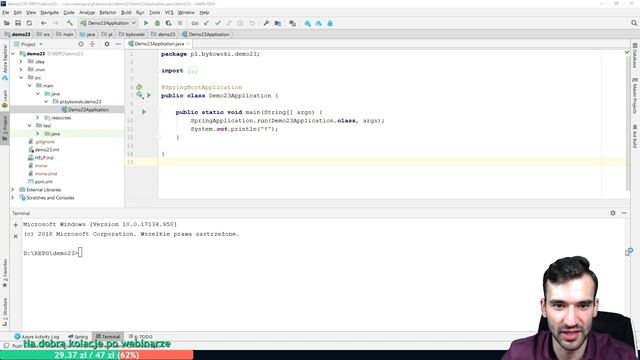Open the Refactor menu
640x360 pixels.
108,13
